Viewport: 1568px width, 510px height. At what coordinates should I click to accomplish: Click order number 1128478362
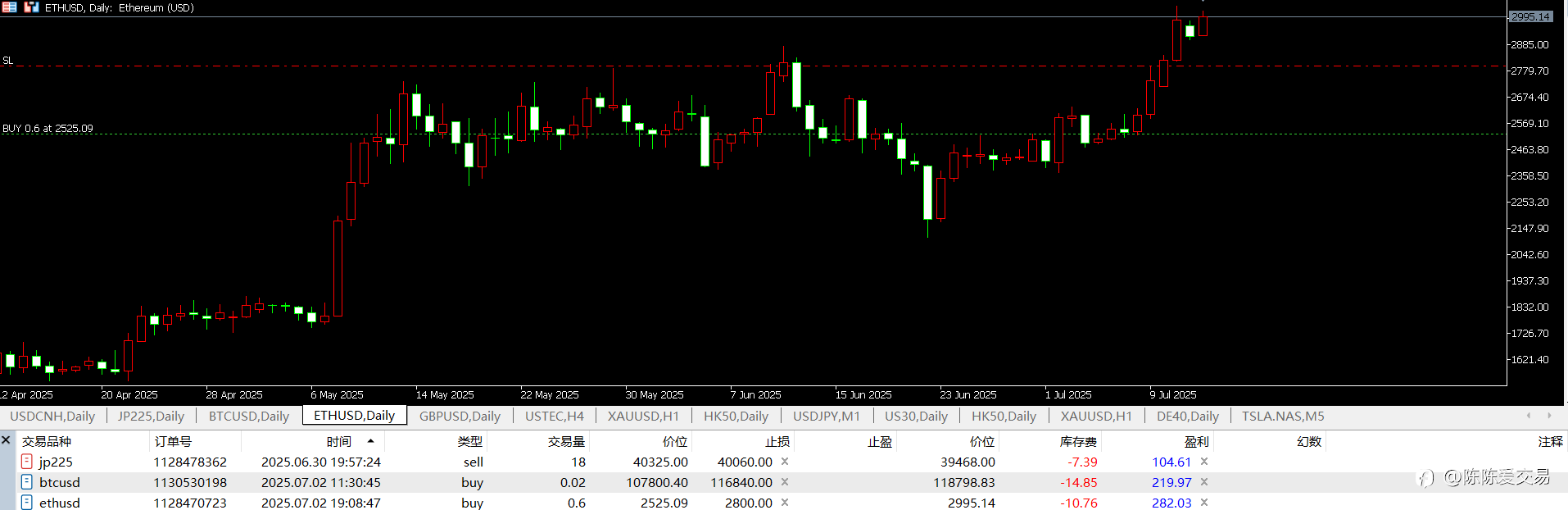click(190, 462)
